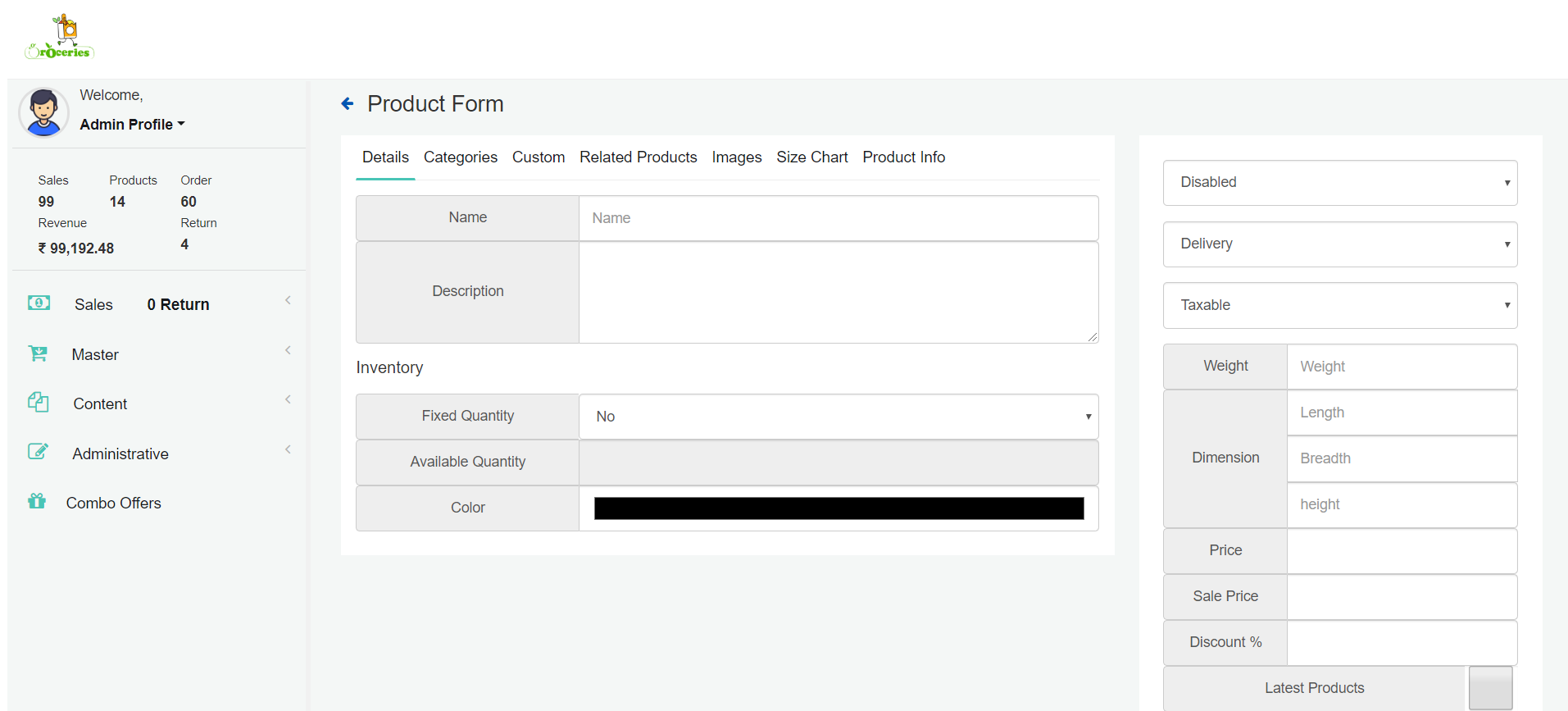This screenshot has width=1568, height=711.
Task: Click the Administrative edit icon
Action: click(38, 451)
